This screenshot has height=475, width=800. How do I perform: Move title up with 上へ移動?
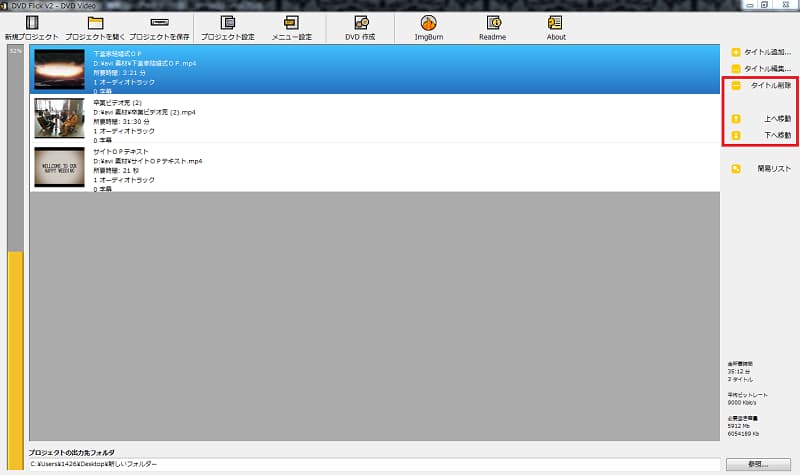point(761,118)
